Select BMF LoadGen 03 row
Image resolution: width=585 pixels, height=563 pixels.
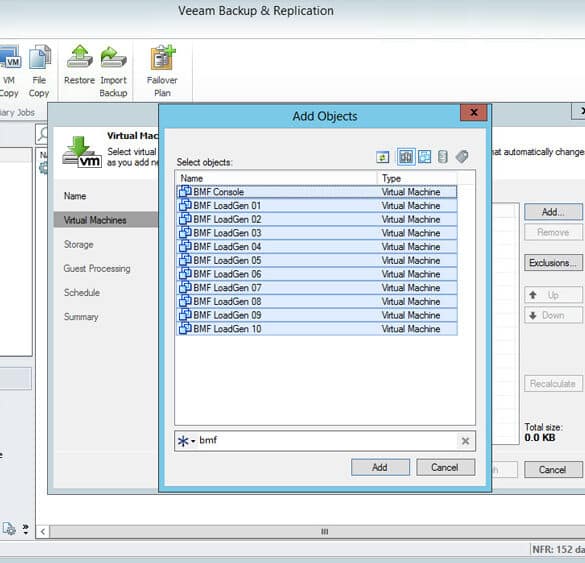pyautogui.click(x=317, y=233)
